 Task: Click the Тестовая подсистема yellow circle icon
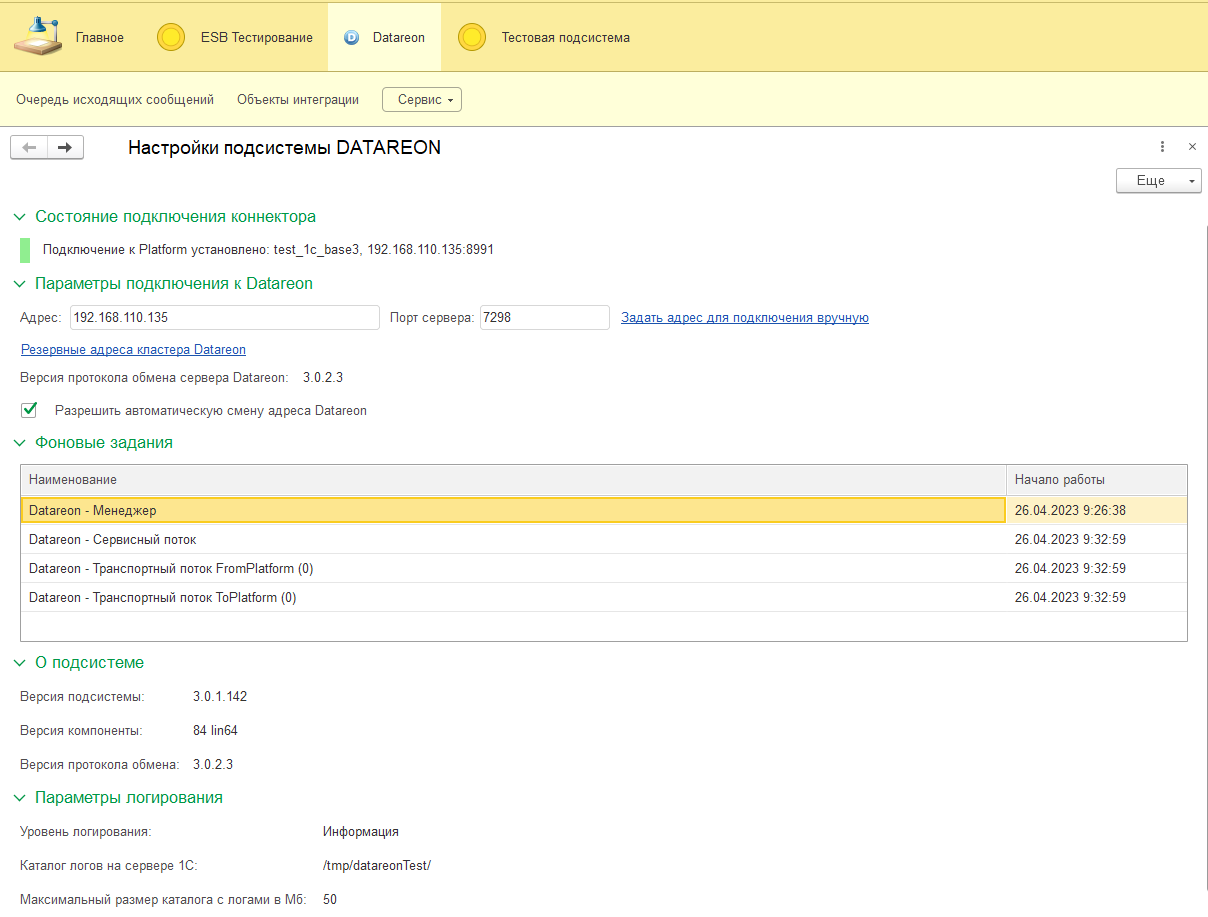coord(472,37)
